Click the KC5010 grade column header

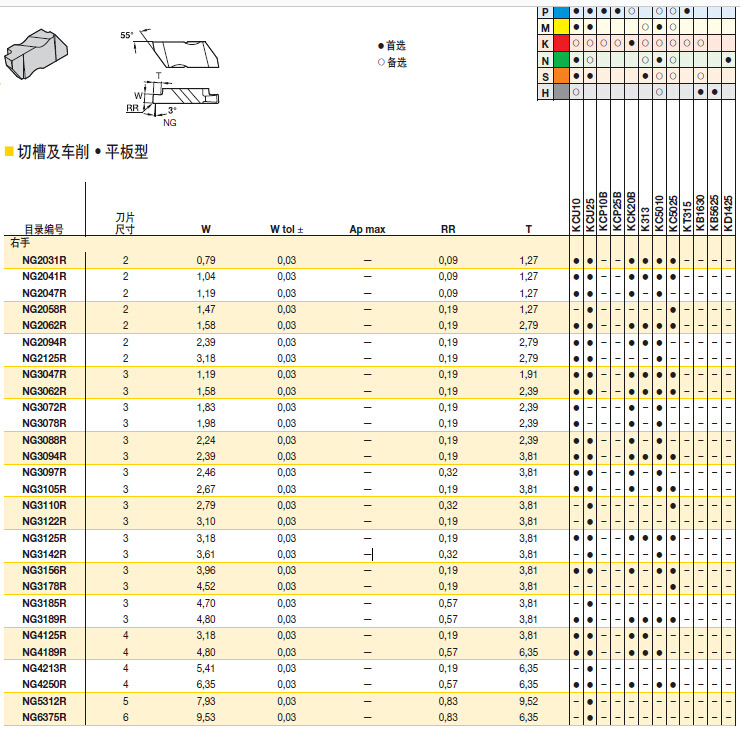(659, 213)
